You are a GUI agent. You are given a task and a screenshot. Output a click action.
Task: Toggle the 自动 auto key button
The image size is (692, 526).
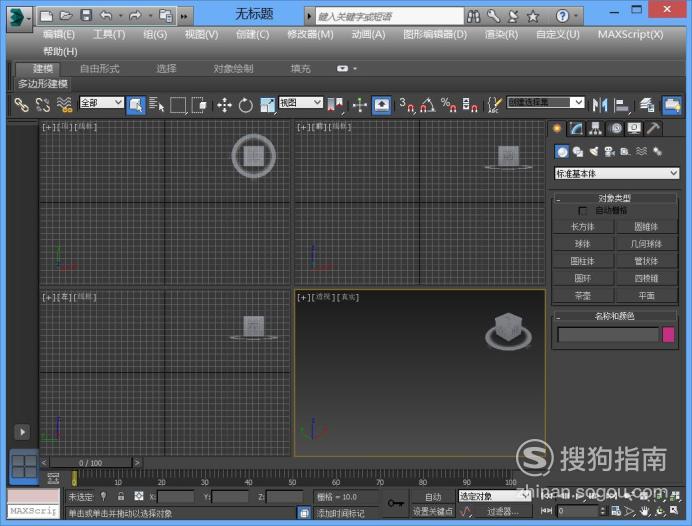(433, 497)
